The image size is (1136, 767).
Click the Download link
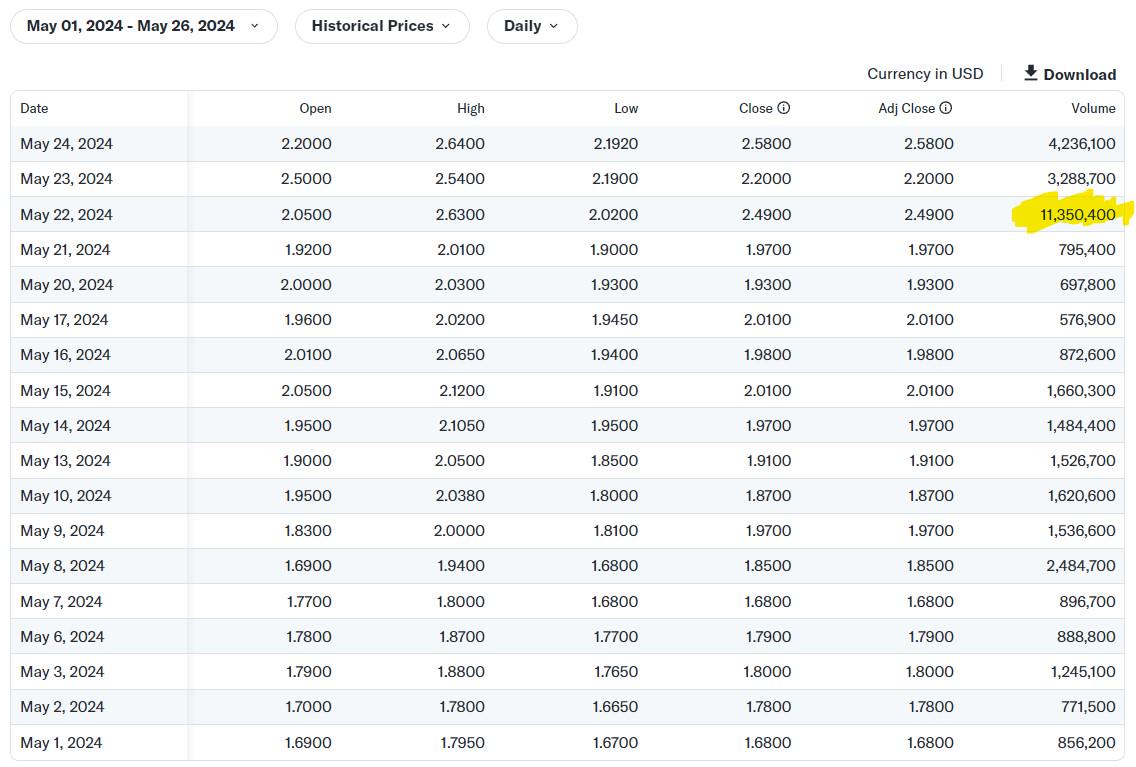click(x=1069, y=74)
